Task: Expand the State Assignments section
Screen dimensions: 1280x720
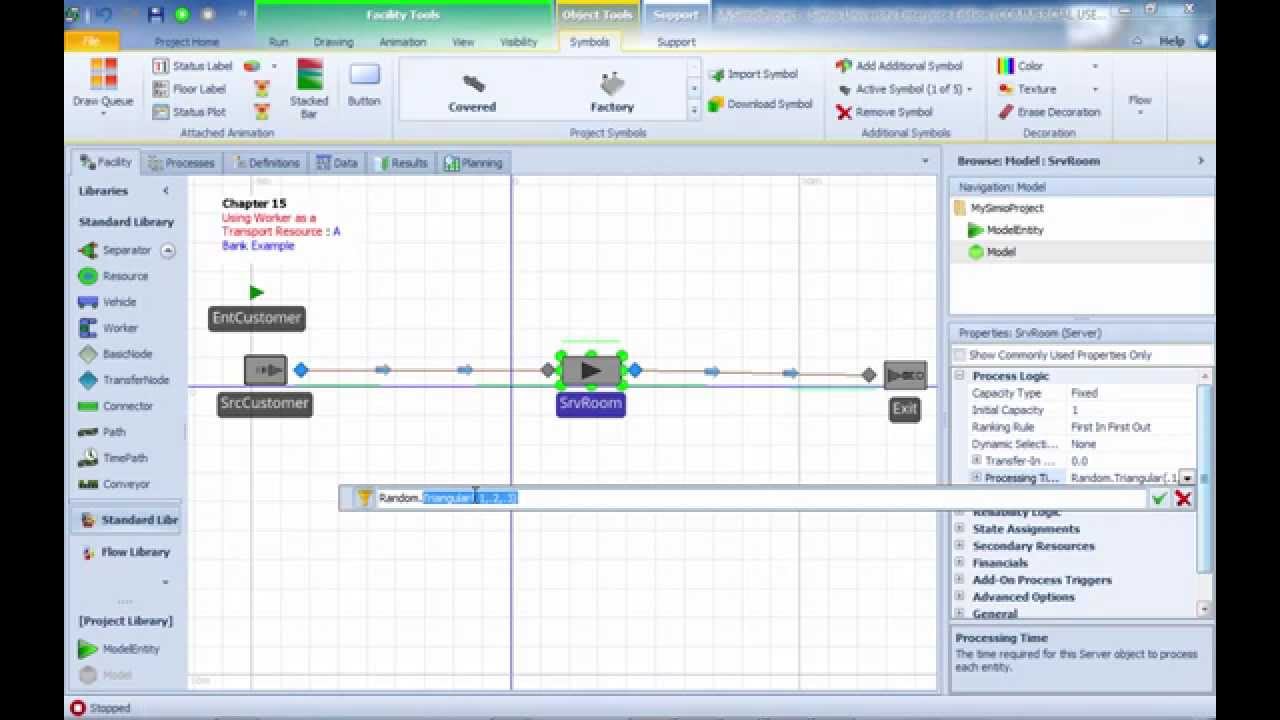Action: click(960, 529)
